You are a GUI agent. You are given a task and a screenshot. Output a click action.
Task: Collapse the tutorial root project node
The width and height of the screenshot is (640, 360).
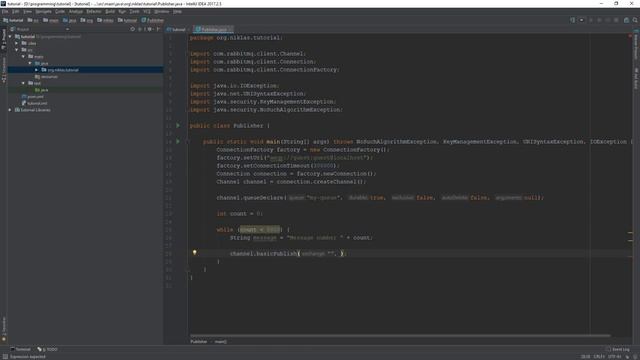[x=10, y=36]
